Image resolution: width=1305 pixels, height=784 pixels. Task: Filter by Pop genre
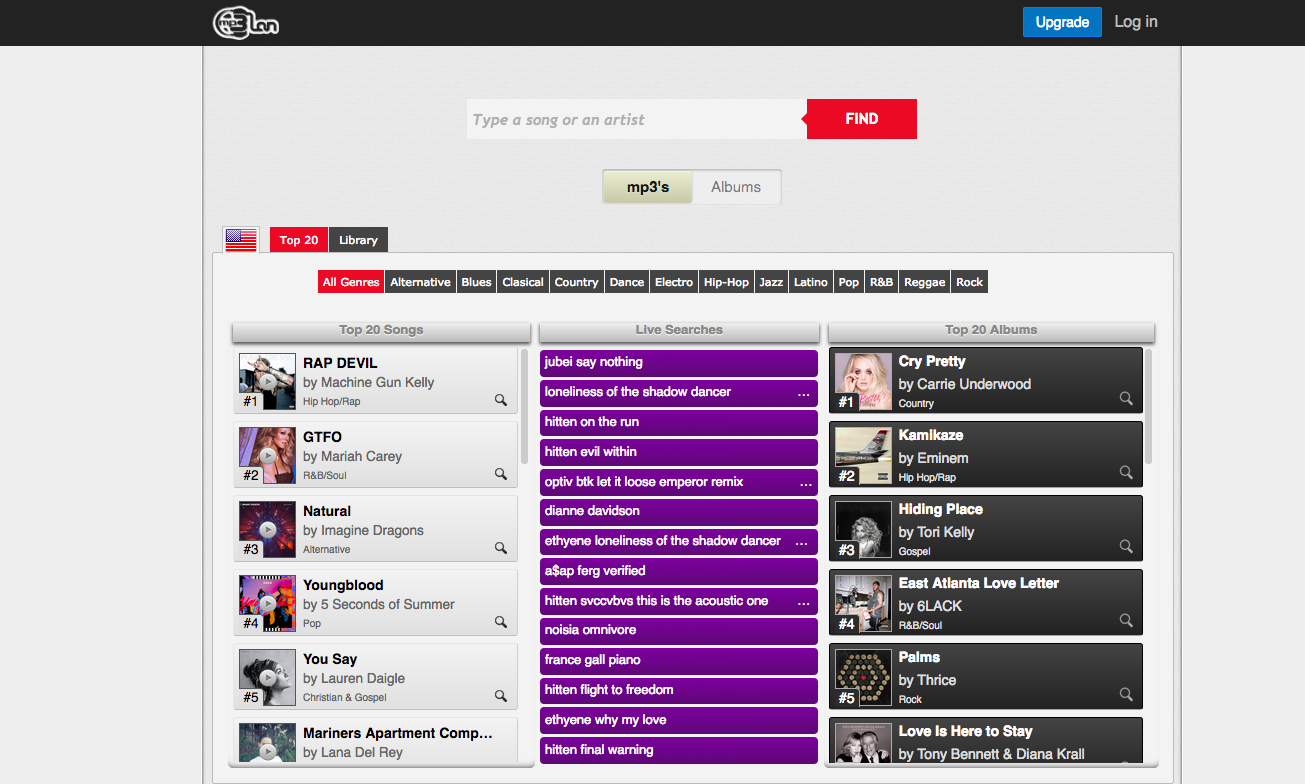tap(849, 282)
